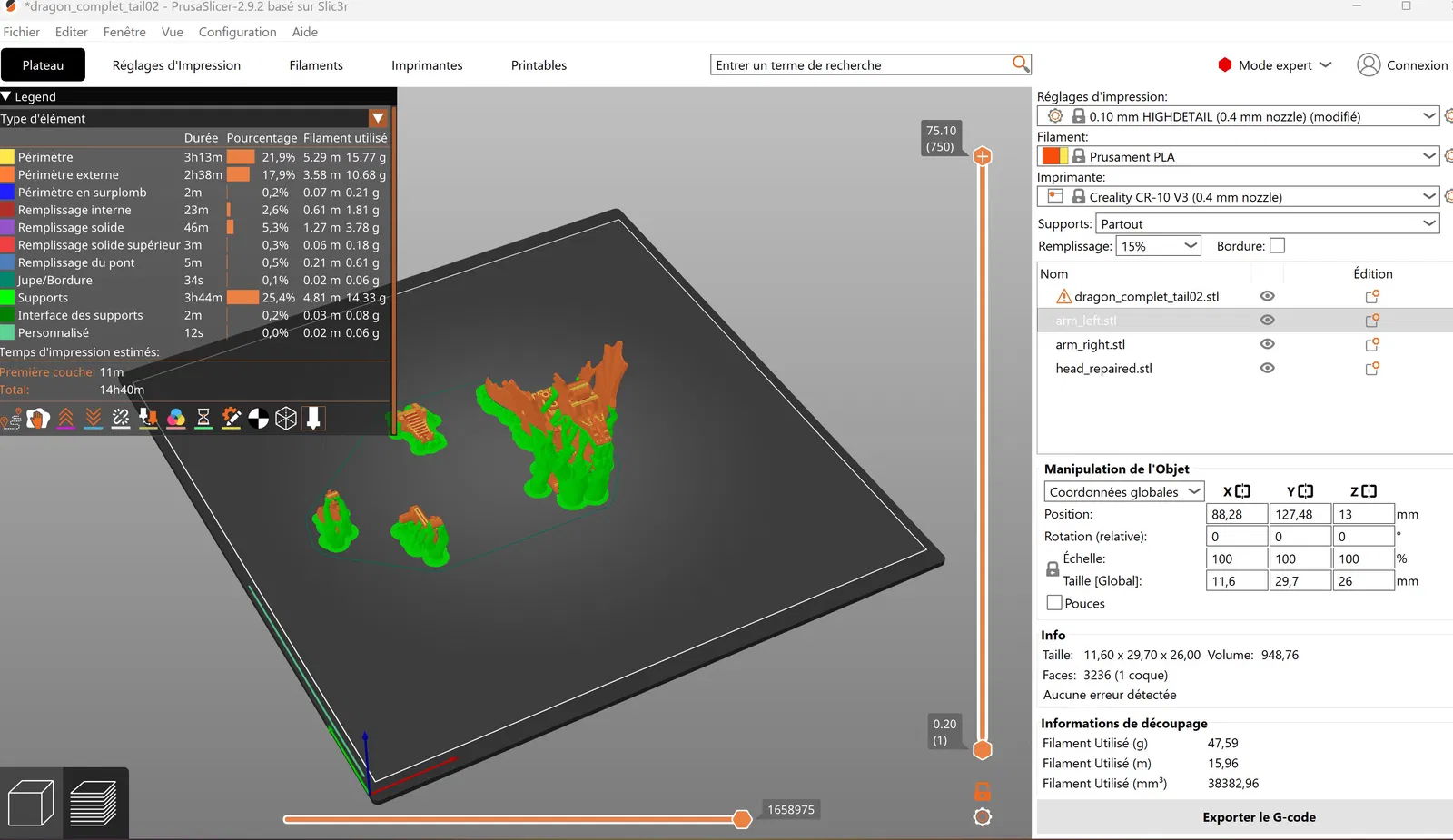Open Supports dropdown set to Partout

(x=1268, y=223)
